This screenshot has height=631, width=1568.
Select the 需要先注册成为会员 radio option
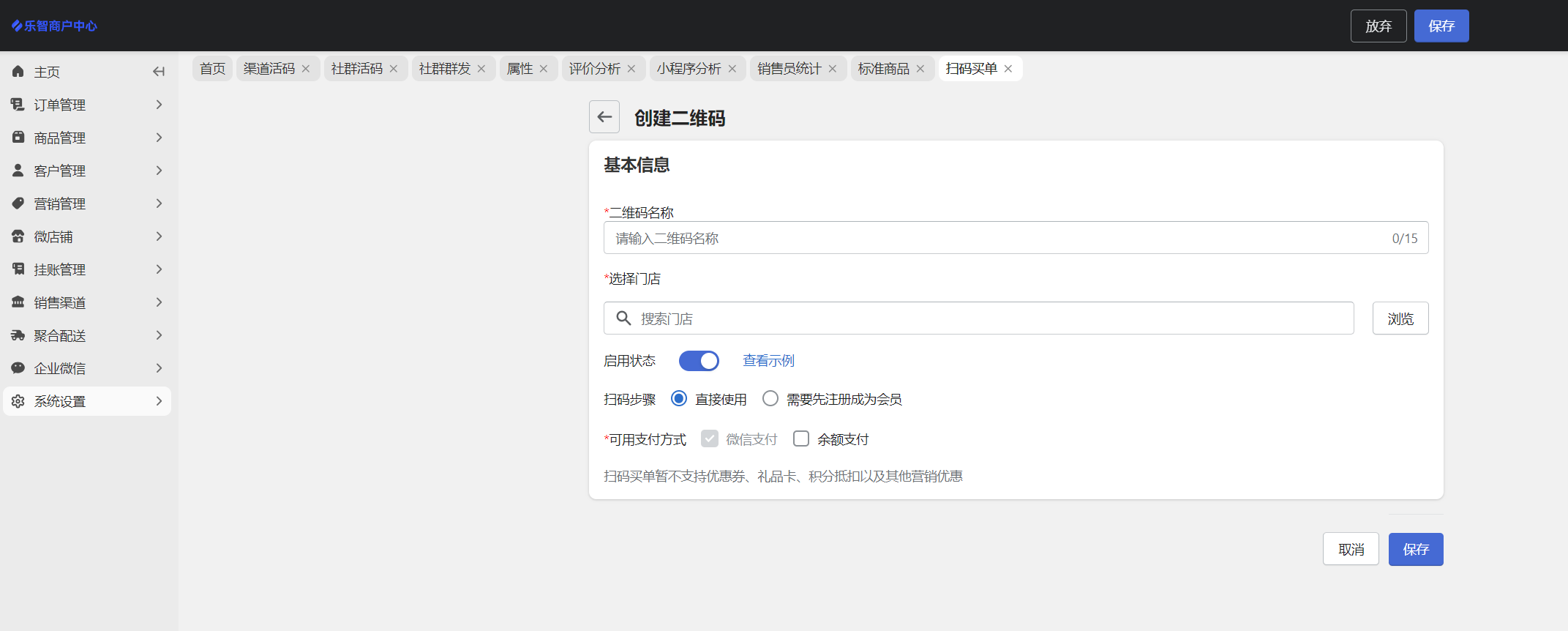coord(770,399)
